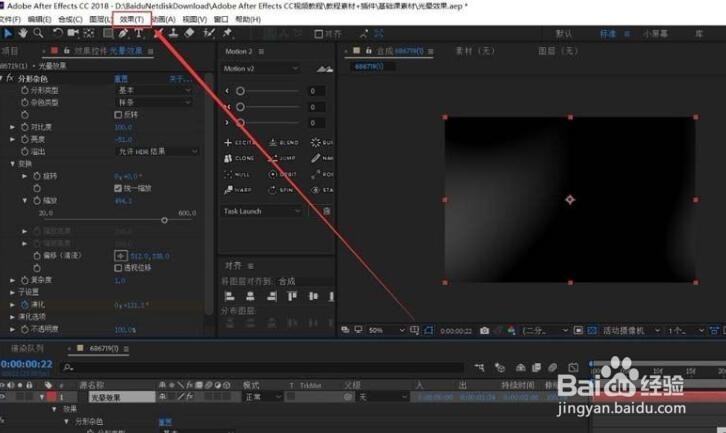Uncheck the 统一缩放 uniform scaling checkbox

tap(118, 188)
